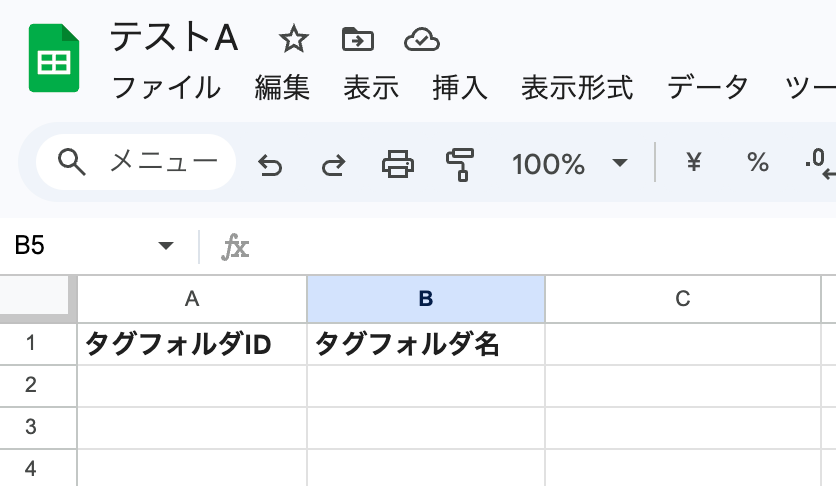
Task: Select the paint format roller tool
Action: click(x=461, y=163)
